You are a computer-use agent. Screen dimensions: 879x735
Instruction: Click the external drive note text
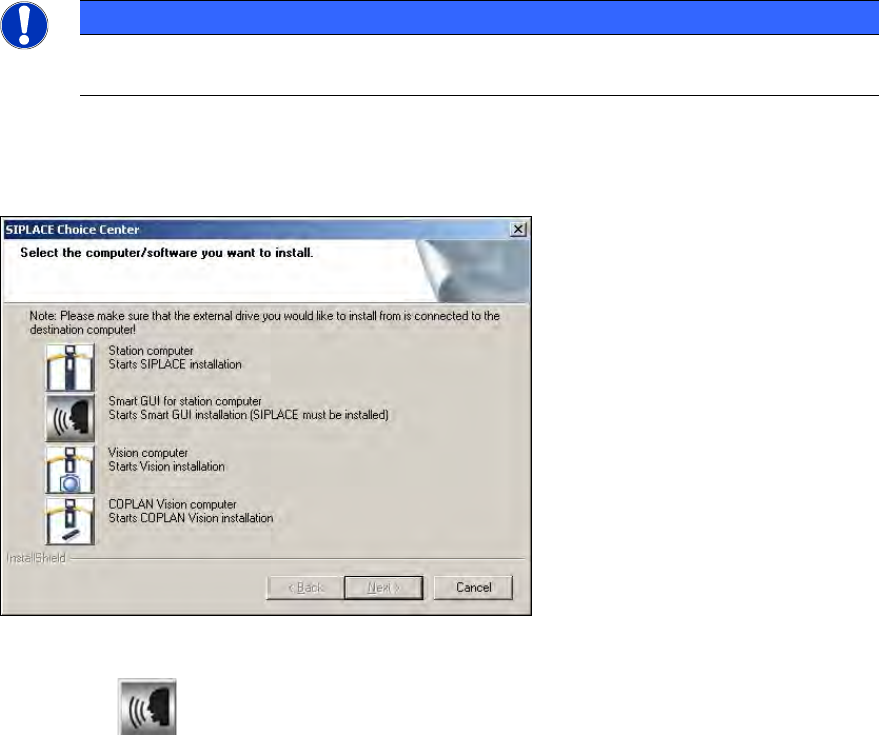[x=265, y=322]
